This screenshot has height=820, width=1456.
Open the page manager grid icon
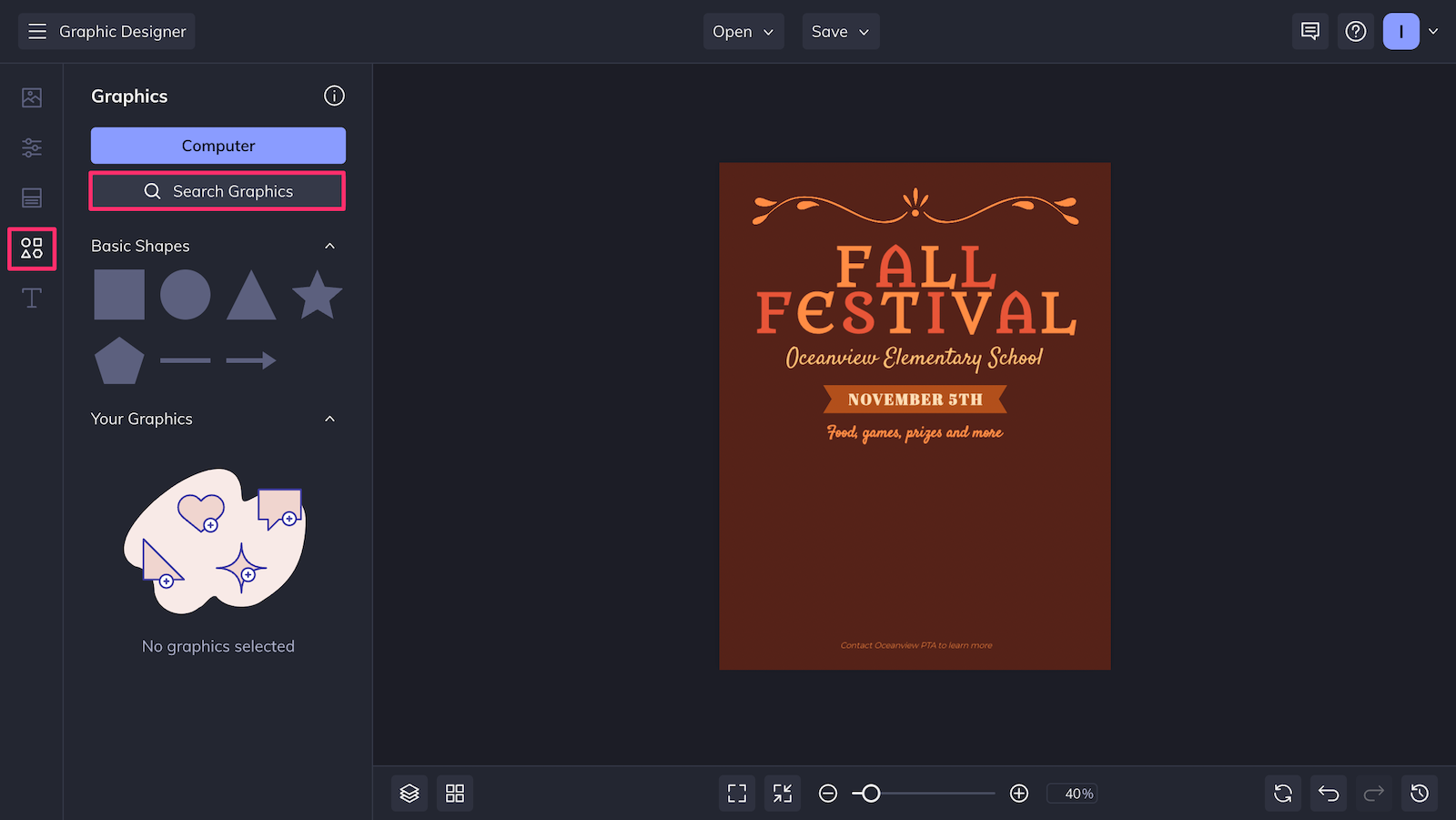pyautogui.click(x=454, y=793)
